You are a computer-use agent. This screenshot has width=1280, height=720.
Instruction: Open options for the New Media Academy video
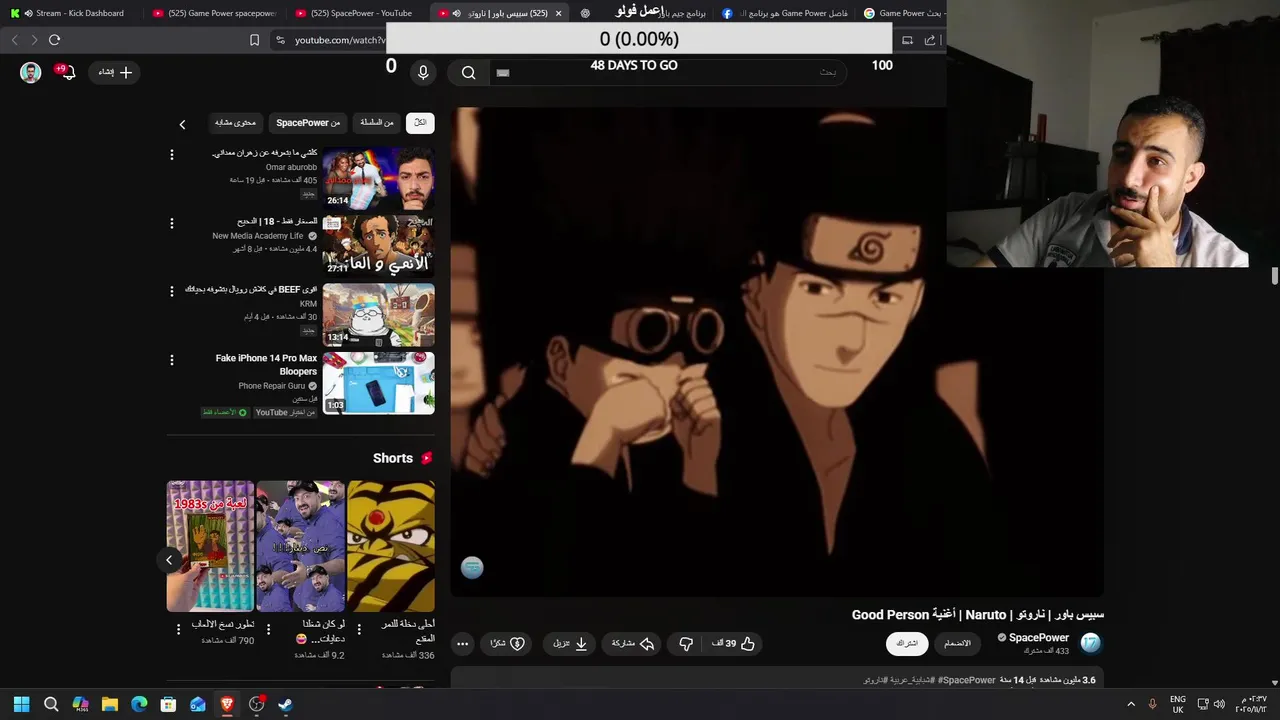click(x=171, y=223)
